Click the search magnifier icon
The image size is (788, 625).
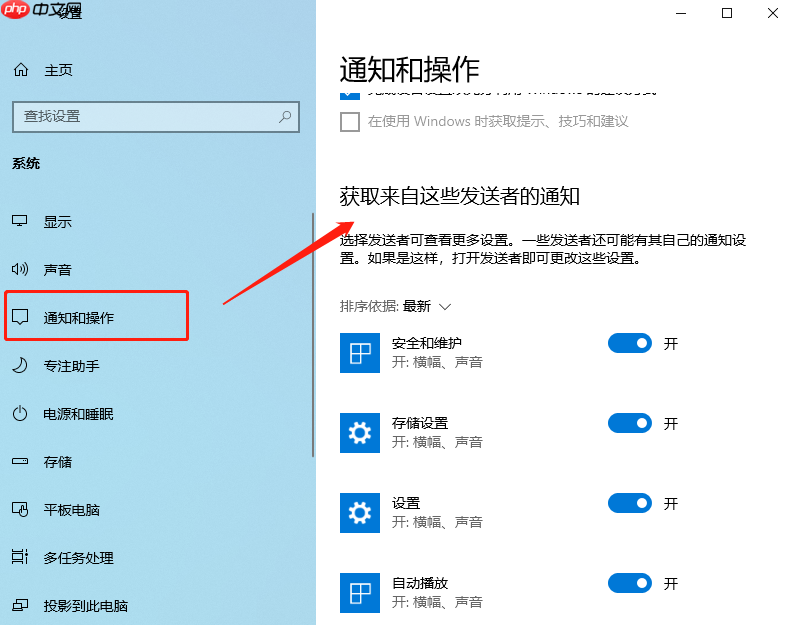[x=285, y=117]
